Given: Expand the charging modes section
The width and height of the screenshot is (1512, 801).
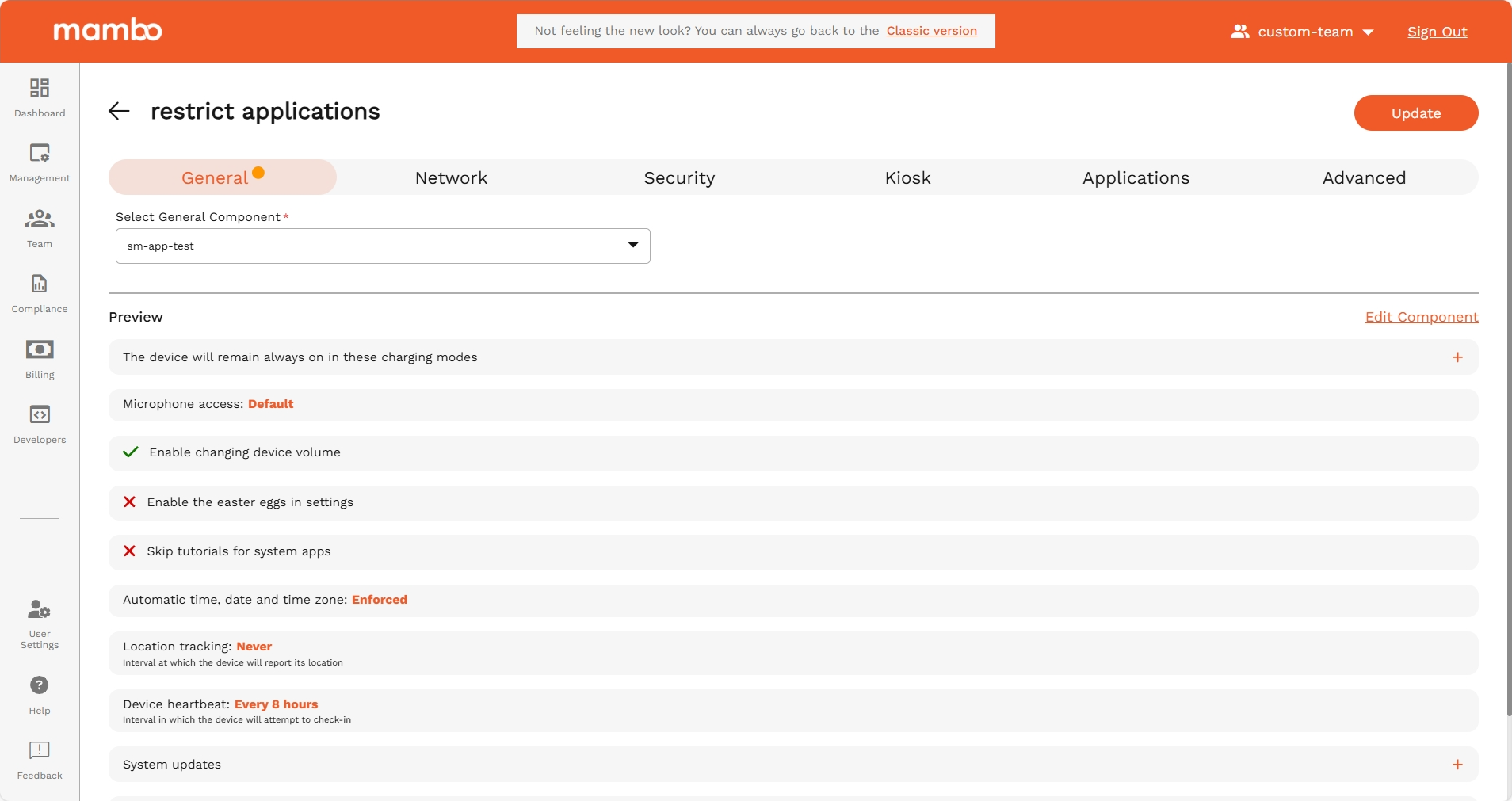Looking at the screenshot, I should [1458, 357].
